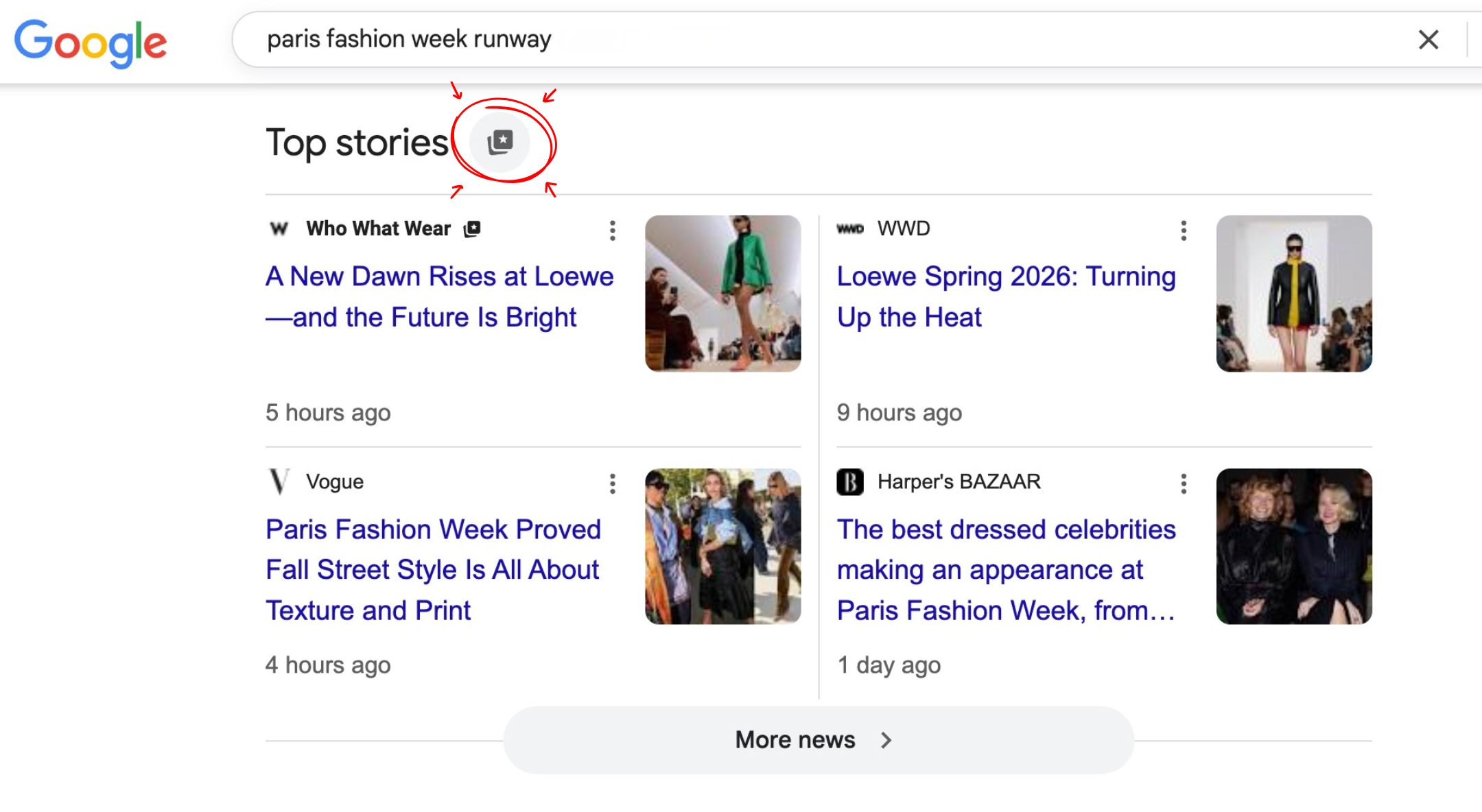1482x812 pixels.
Task: Open the three-dot menu on the Loewe story
Action: point(612,232)
